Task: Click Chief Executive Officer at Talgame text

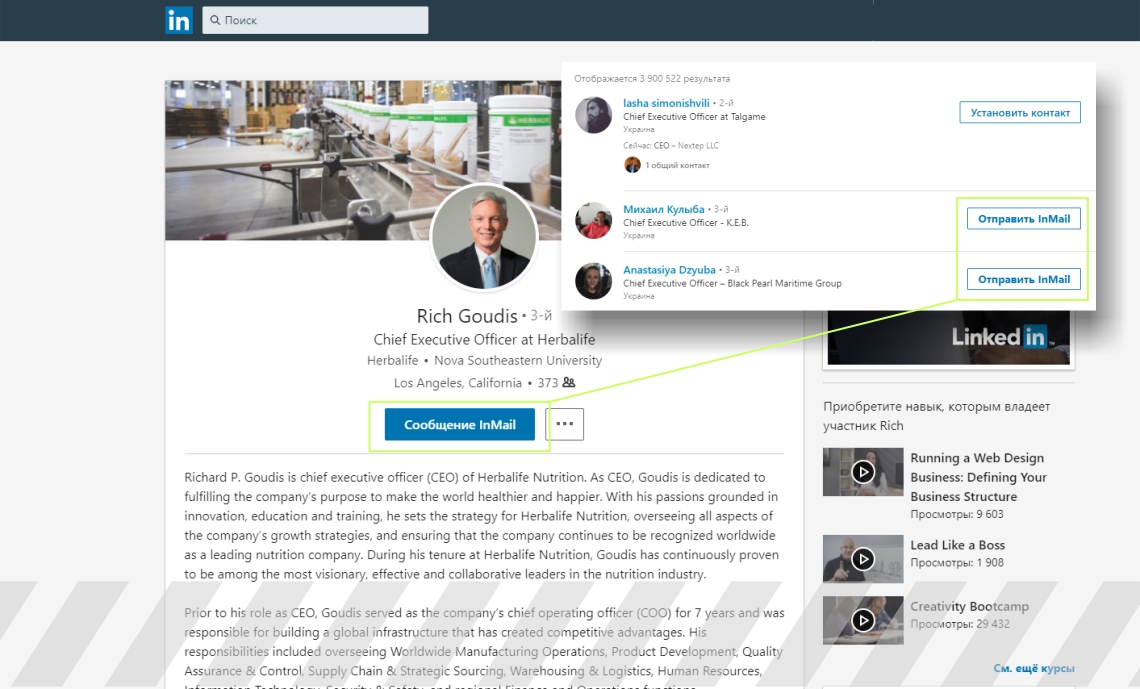Action: 694,117
